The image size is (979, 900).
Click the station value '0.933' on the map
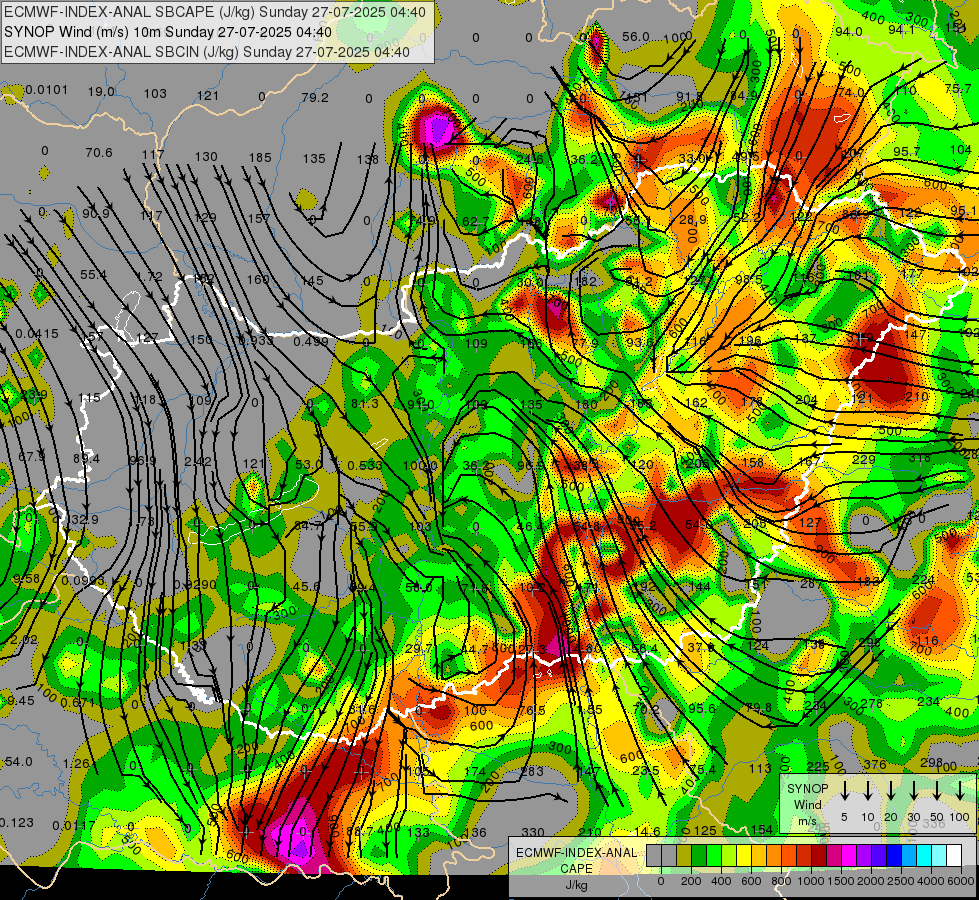pos(256,340)
